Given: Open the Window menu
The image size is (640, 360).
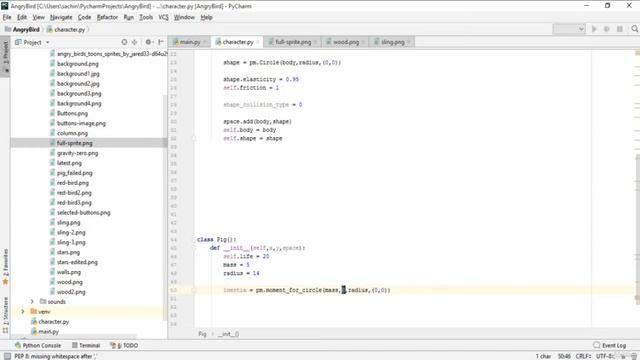Looking at the screenshot, I should (x=184, y=17).
